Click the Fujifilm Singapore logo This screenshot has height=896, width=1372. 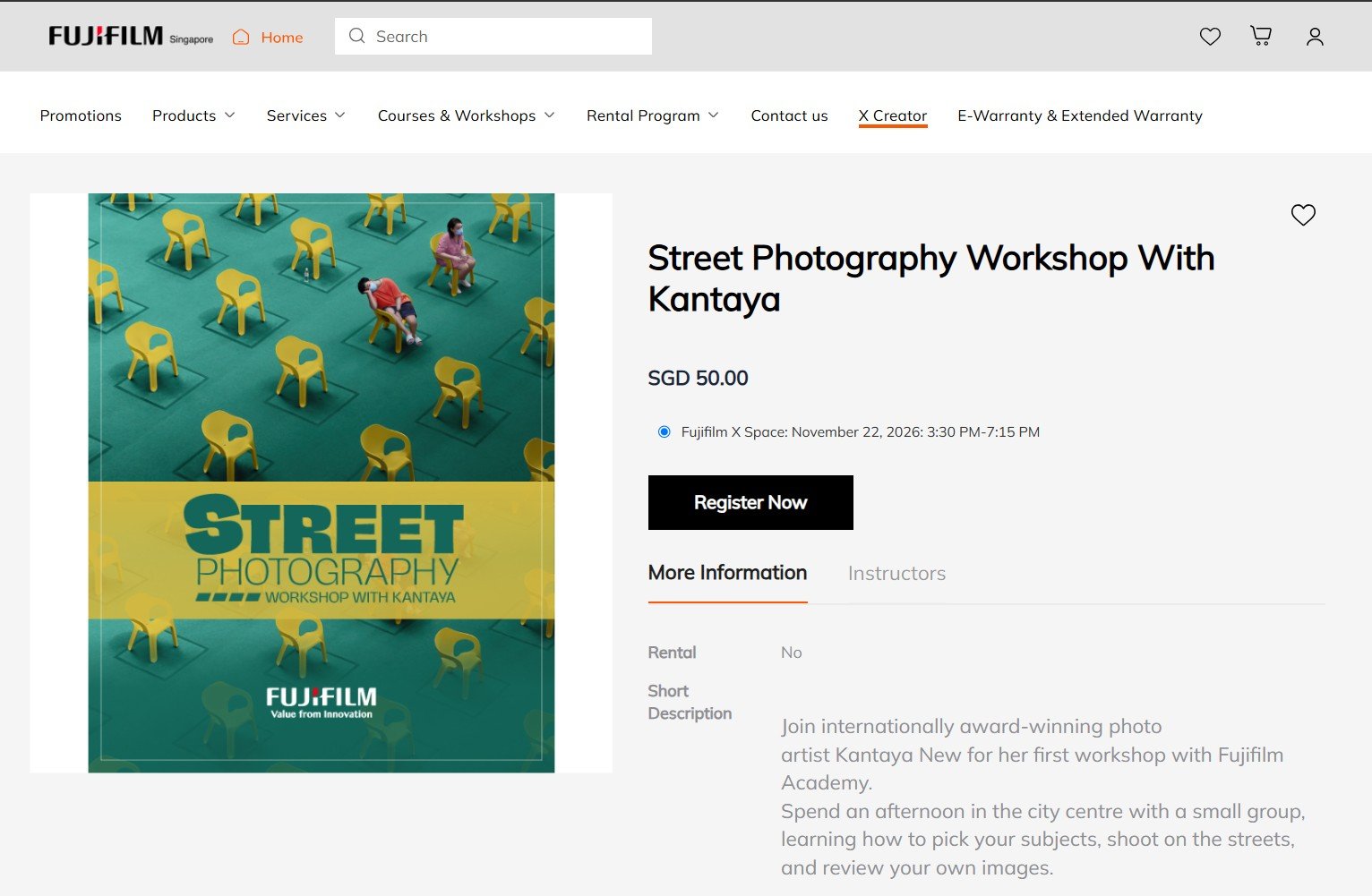pyautogui.click(x=131, y=36)
